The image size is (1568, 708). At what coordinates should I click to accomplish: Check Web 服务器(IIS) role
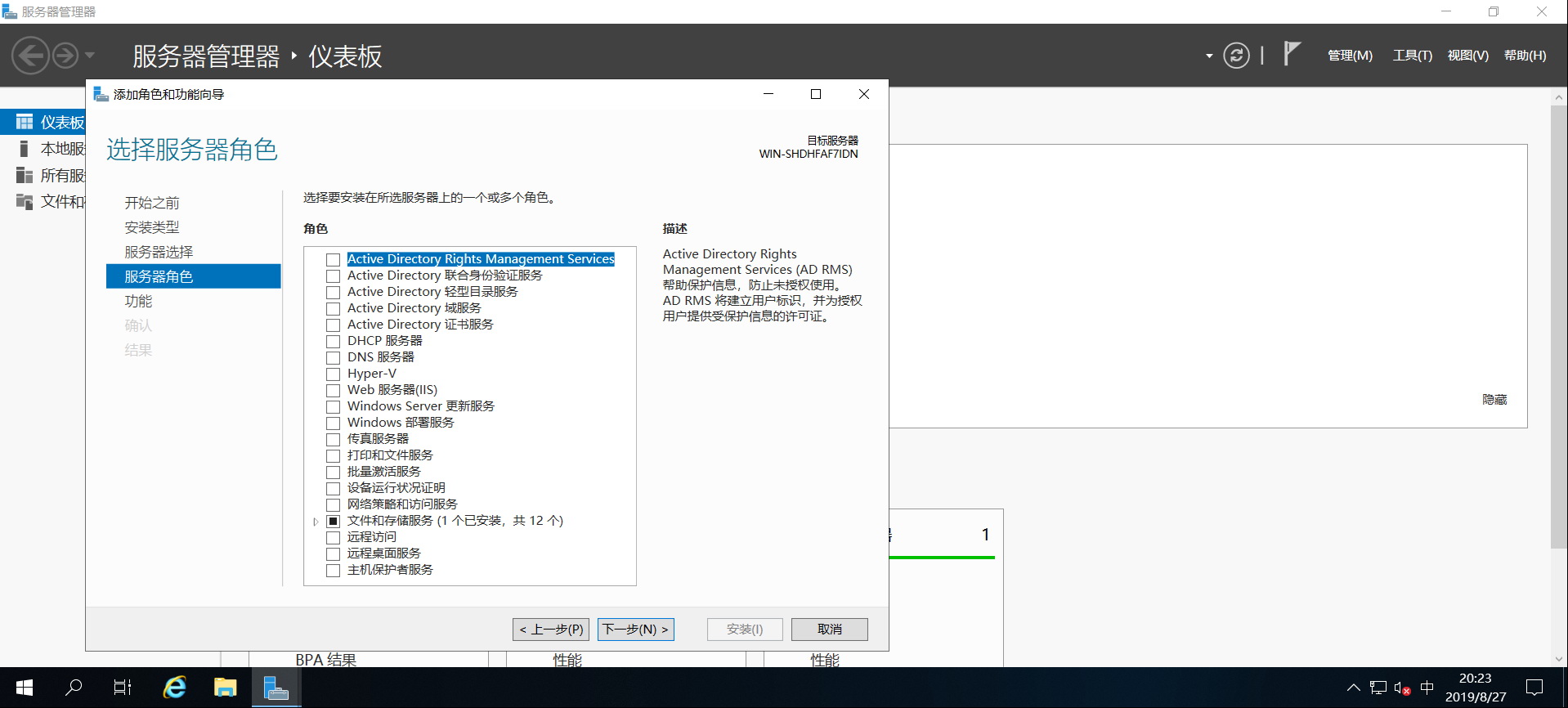click(333, 391)
